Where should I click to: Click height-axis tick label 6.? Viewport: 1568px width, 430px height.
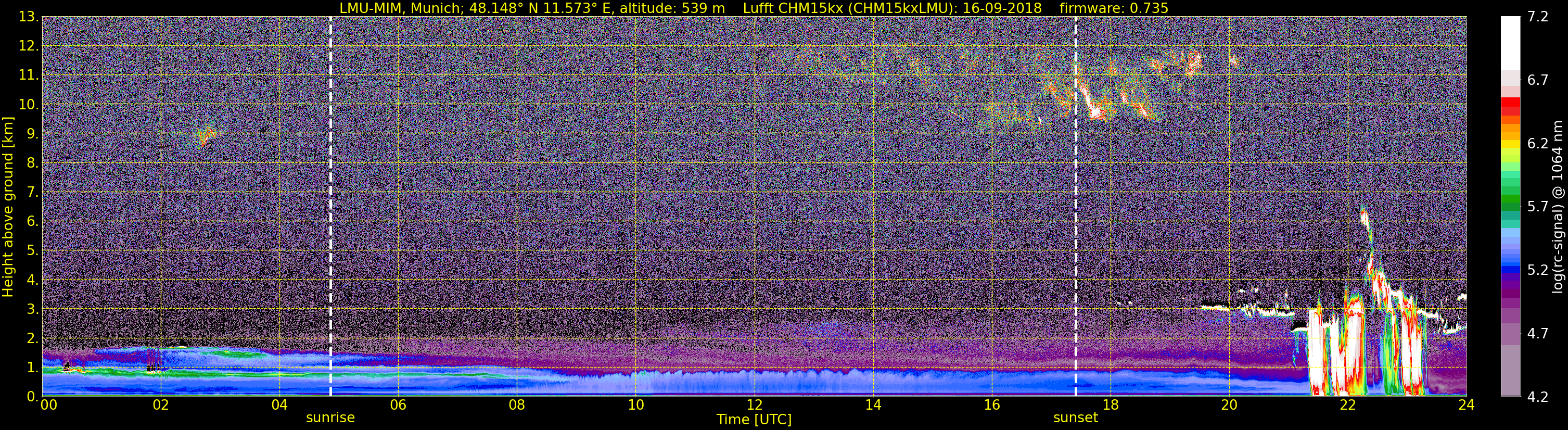32,222
